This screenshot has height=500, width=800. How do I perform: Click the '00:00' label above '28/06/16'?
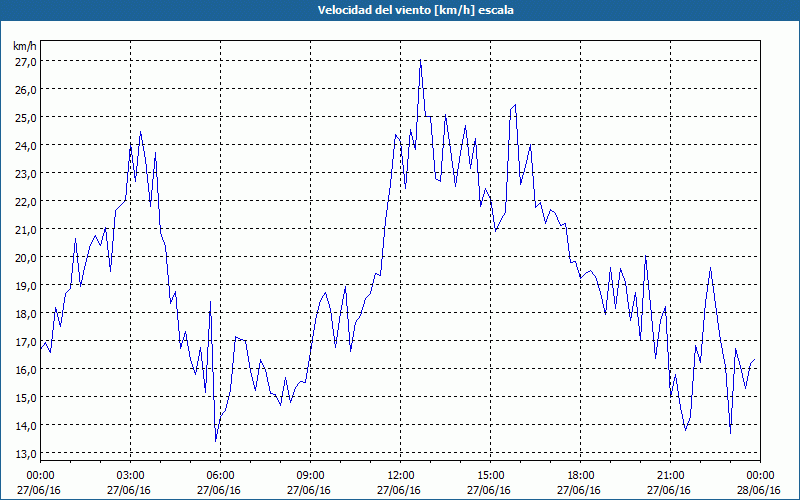760,476
